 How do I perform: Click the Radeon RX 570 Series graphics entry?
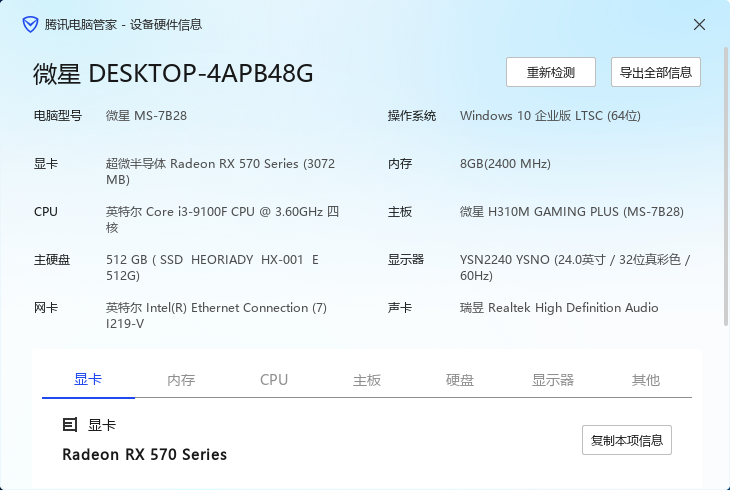pos(144,455)
